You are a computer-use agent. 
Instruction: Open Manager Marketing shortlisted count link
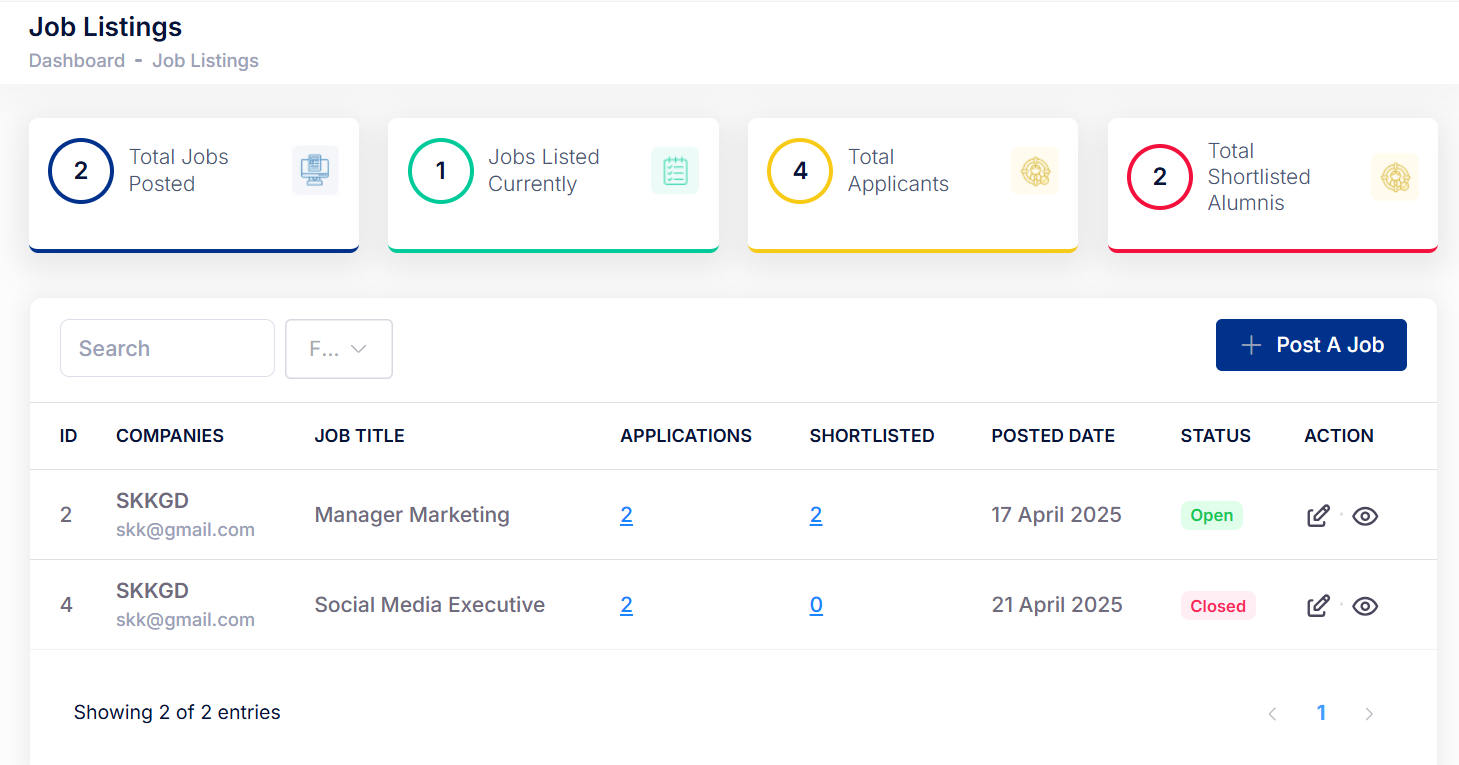[816, 515]
